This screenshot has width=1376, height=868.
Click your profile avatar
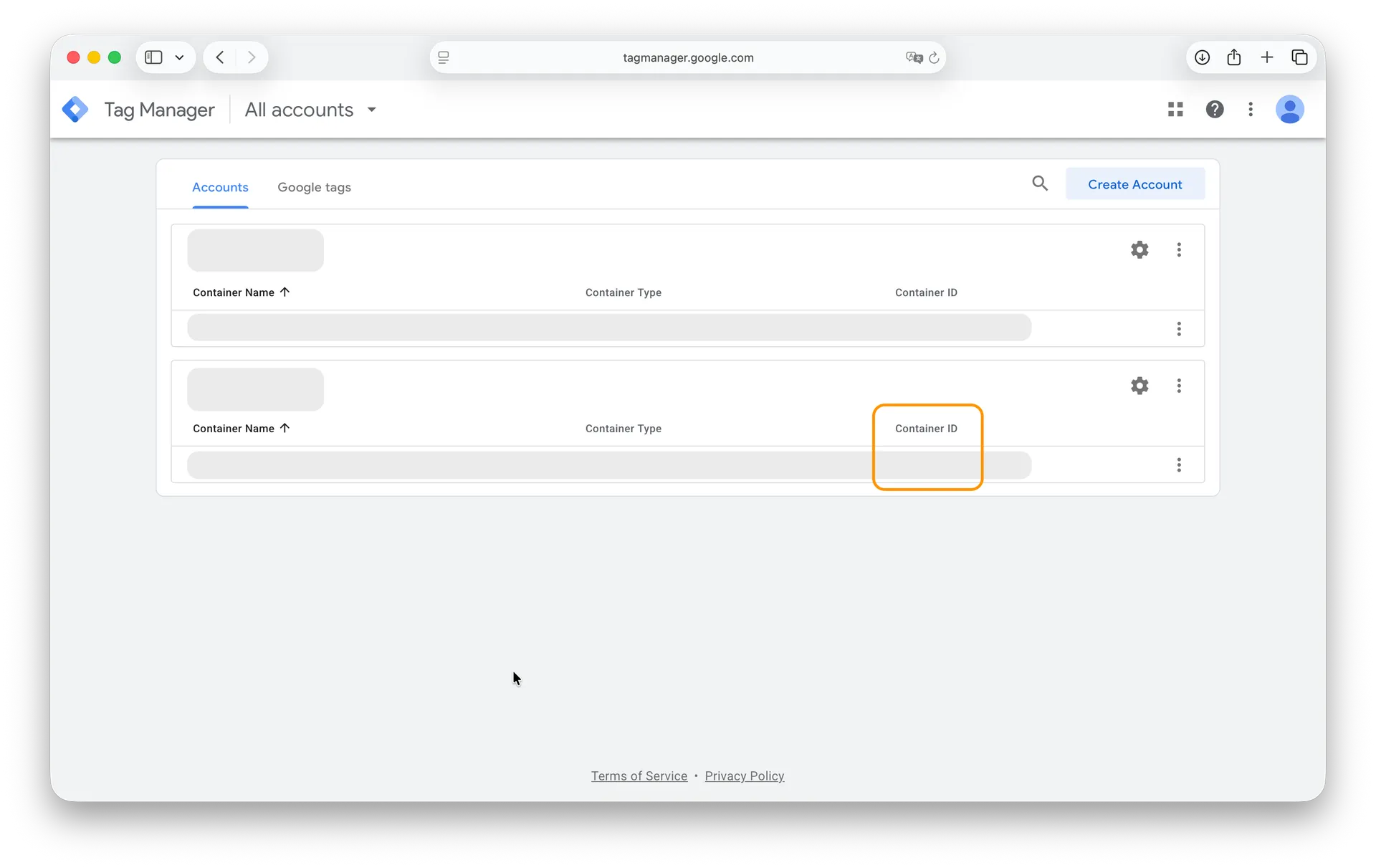point(1290,109)
